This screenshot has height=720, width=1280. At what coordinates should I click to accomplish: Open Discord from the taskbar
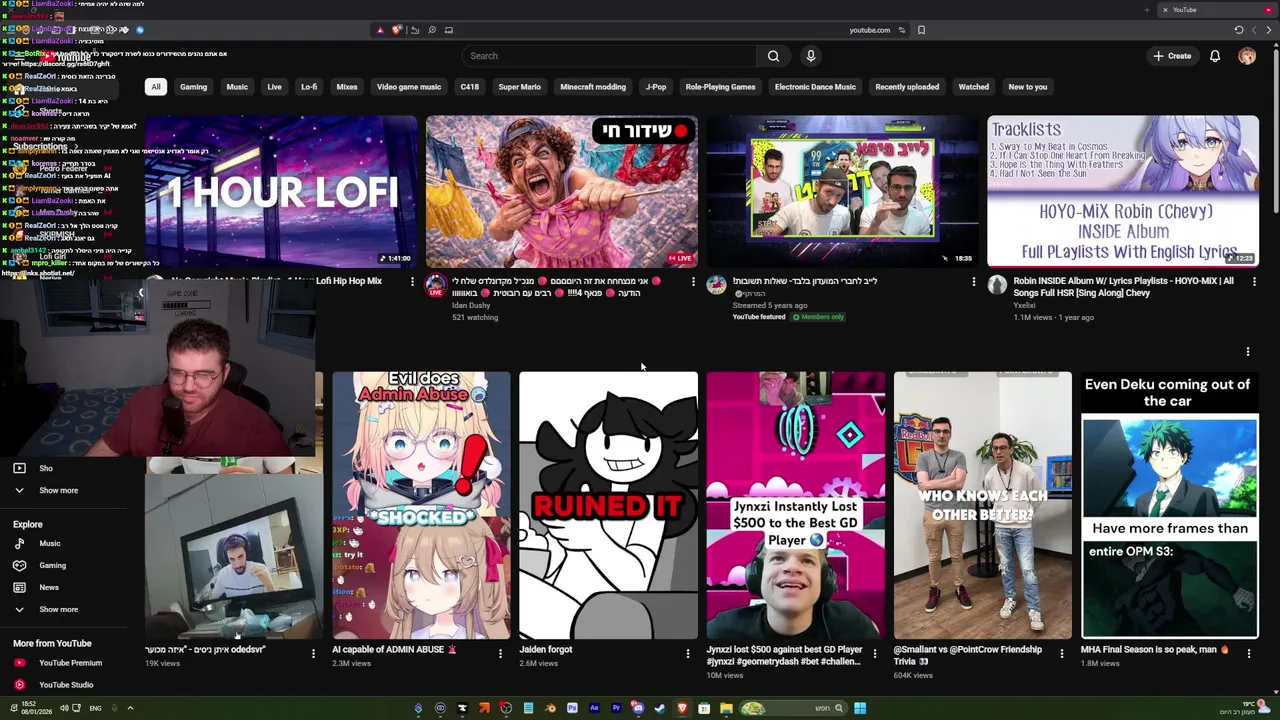(x=637, y=708)
